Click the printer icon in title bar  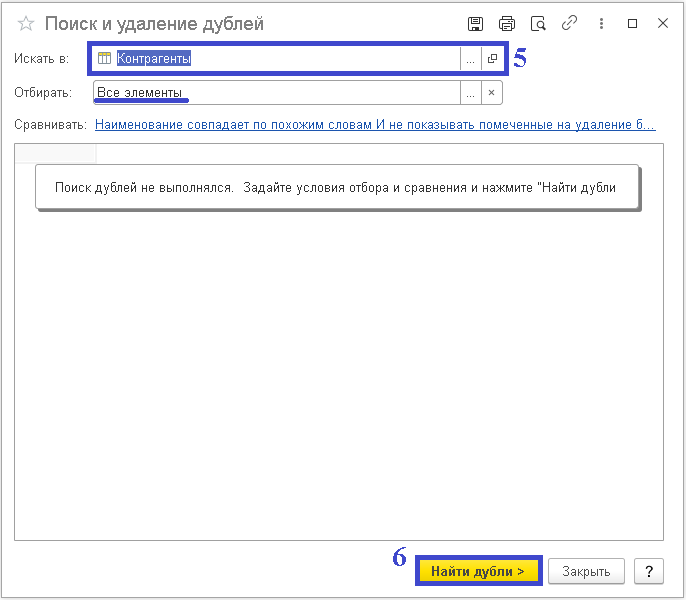(x=507, y=24)
